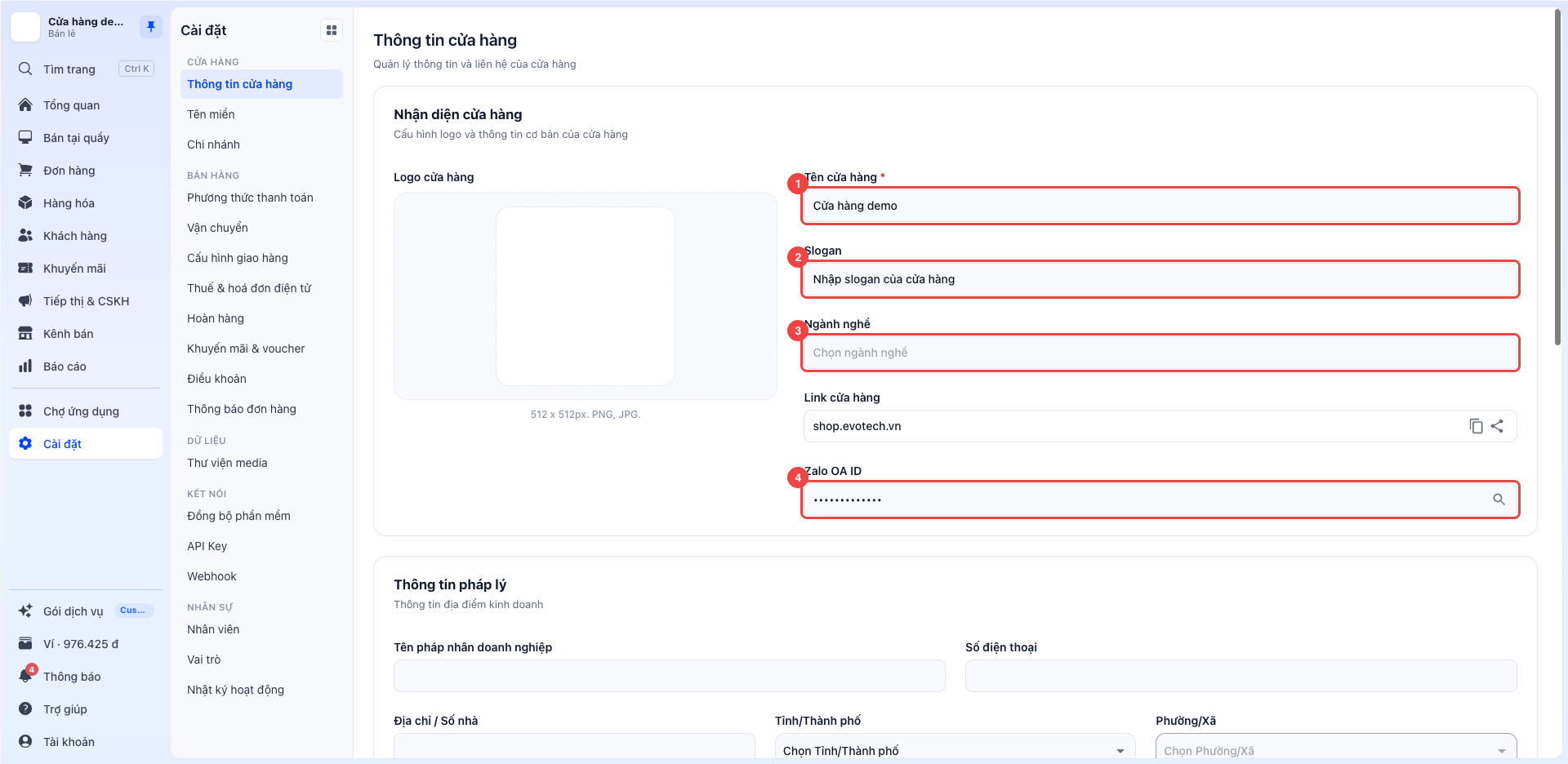
Task: Open Đồng bộ phần mềm settings
Action: point(261,516)
